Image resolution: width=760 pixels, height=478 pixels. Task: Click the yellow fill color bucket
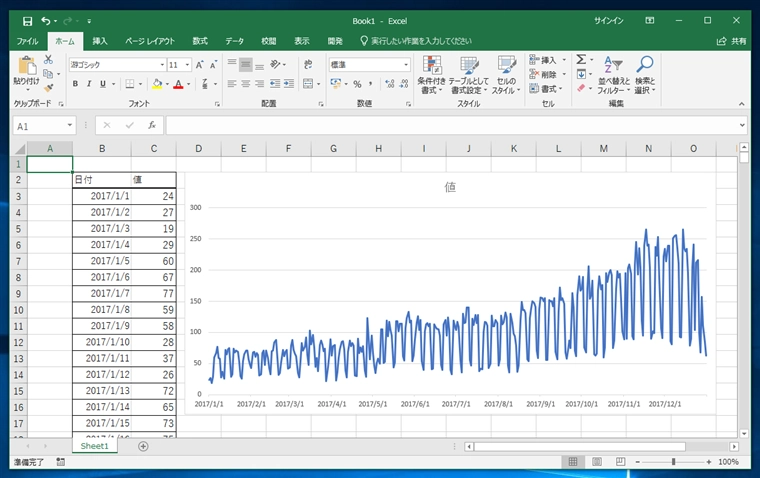156,84
